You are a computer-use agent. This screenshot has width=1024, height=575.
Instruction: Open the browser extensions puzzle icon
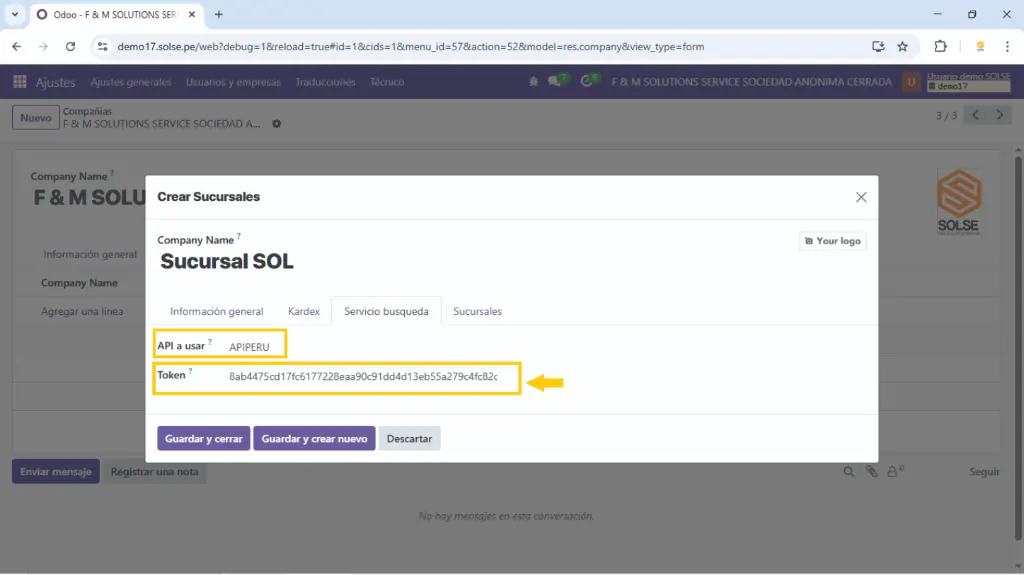click(940, 46)
